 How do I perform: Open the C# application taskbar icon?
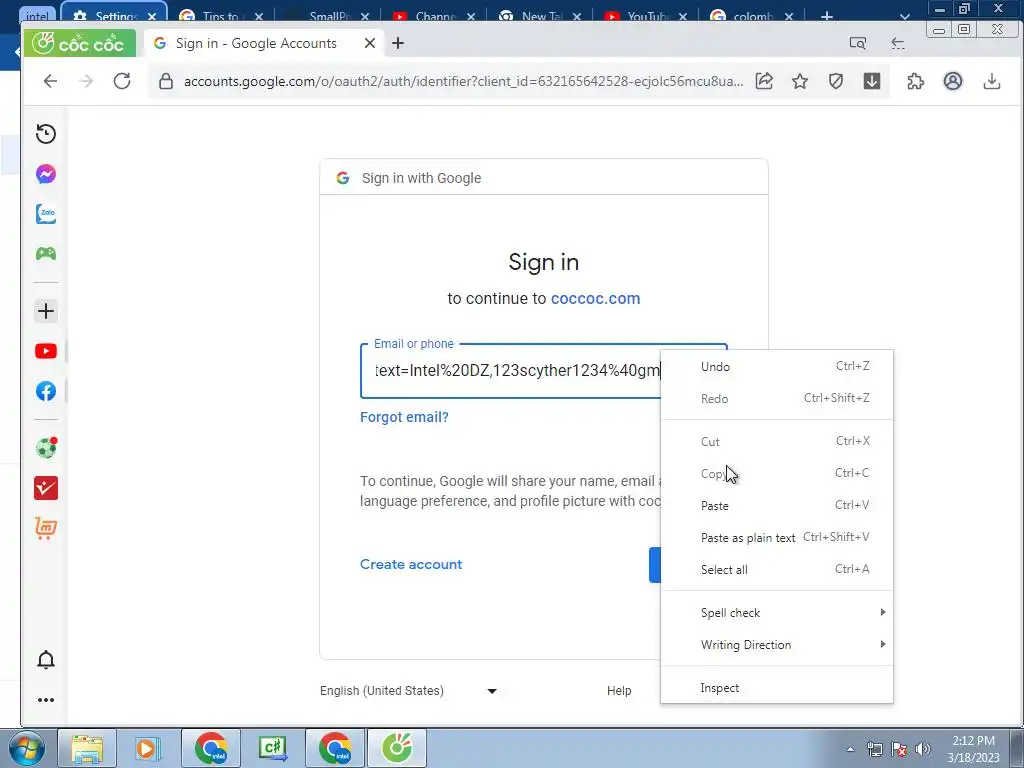272,748
